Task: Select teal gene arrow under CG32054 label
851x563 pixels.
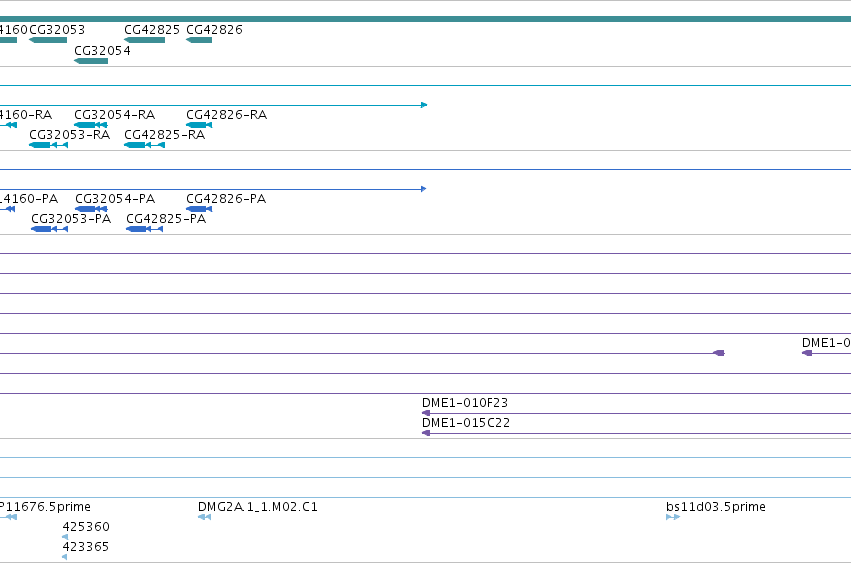Action: click(91, 61)
